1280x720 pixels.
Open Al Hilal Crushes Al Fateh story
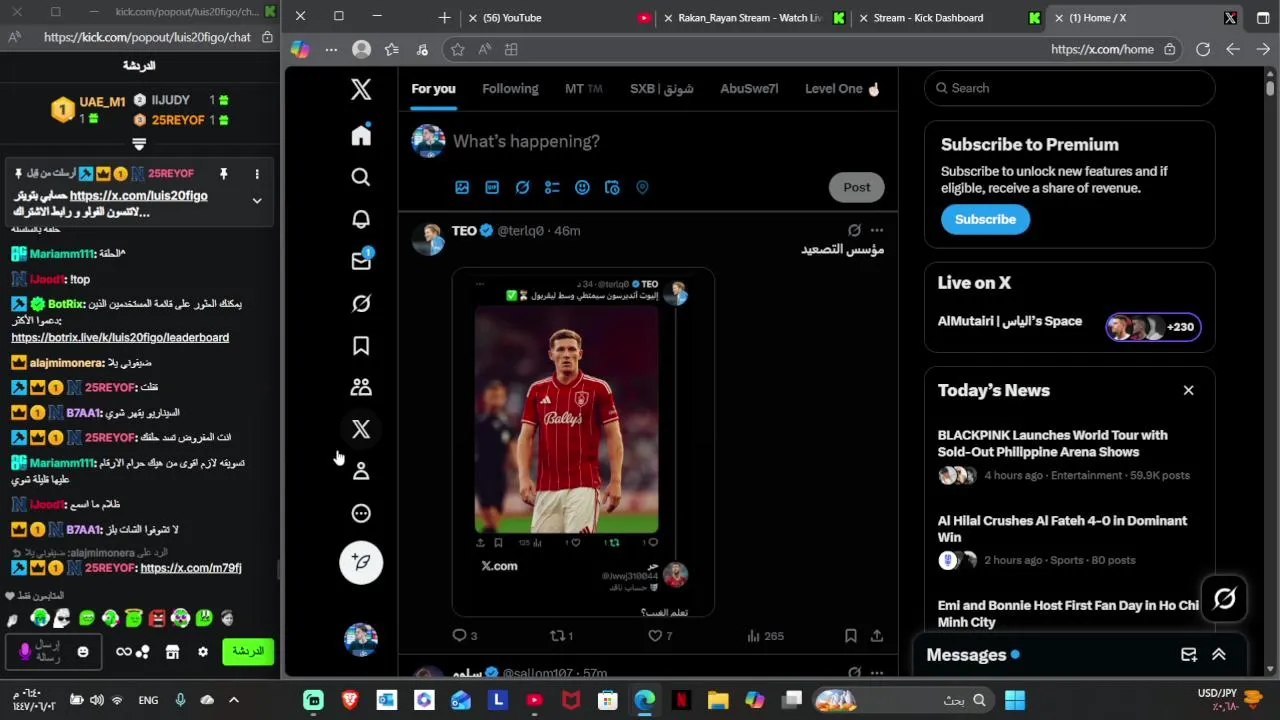tap(1062, 528)
